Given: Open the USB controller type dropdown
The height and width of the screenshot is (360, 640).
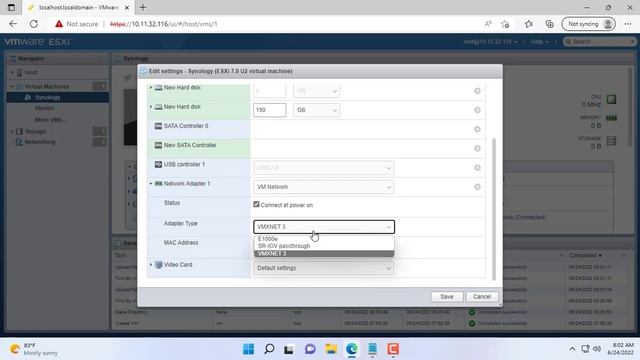Looking at the screenshot, I should point(324,168).
